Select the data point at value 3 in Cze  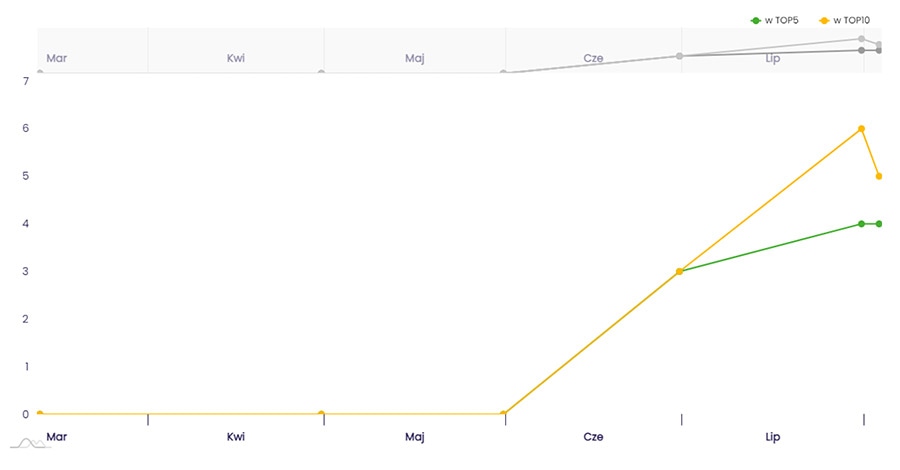(679, 271)
